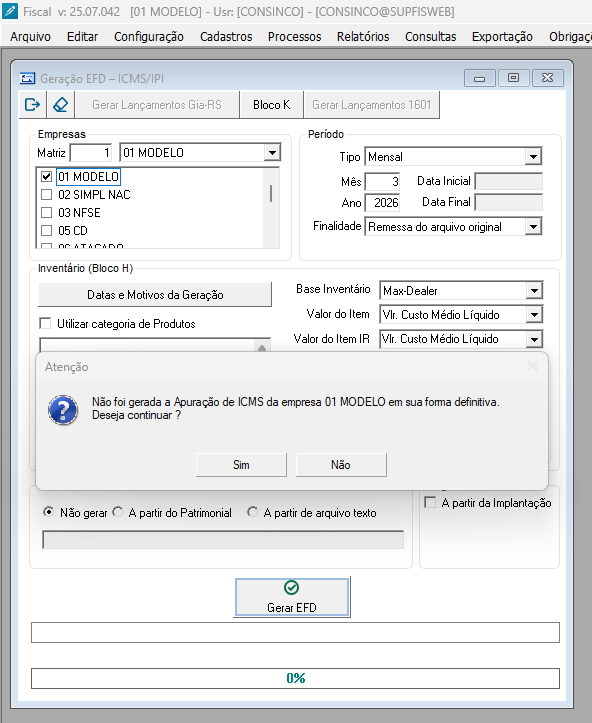The height and width of the screenshot is (723, 592).
Task: Click Não in the Atenção dialog
Action: pyautogui.click(x=341, y=465)
